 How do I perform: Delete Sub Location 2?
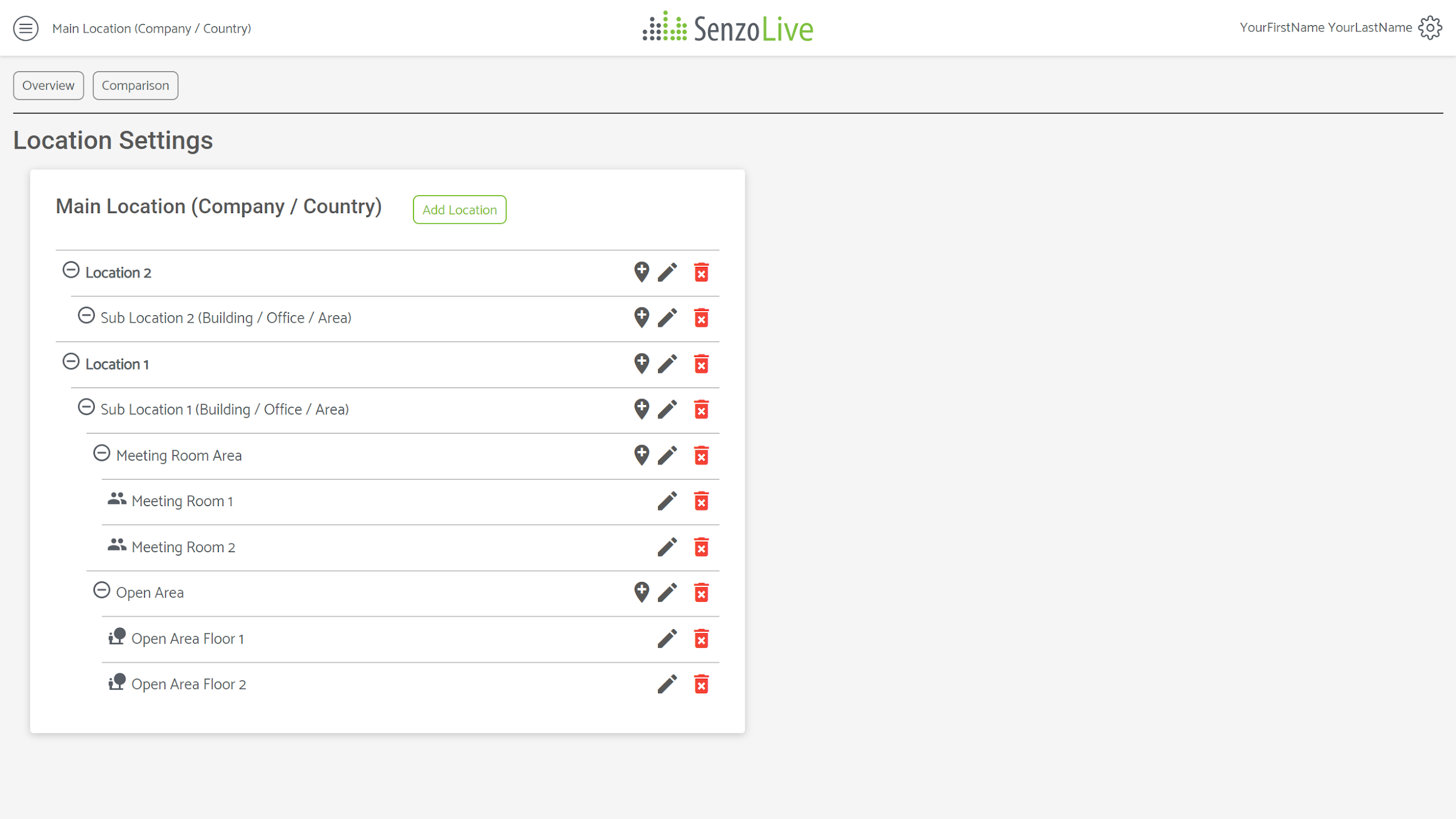click(x=701, y=317)
